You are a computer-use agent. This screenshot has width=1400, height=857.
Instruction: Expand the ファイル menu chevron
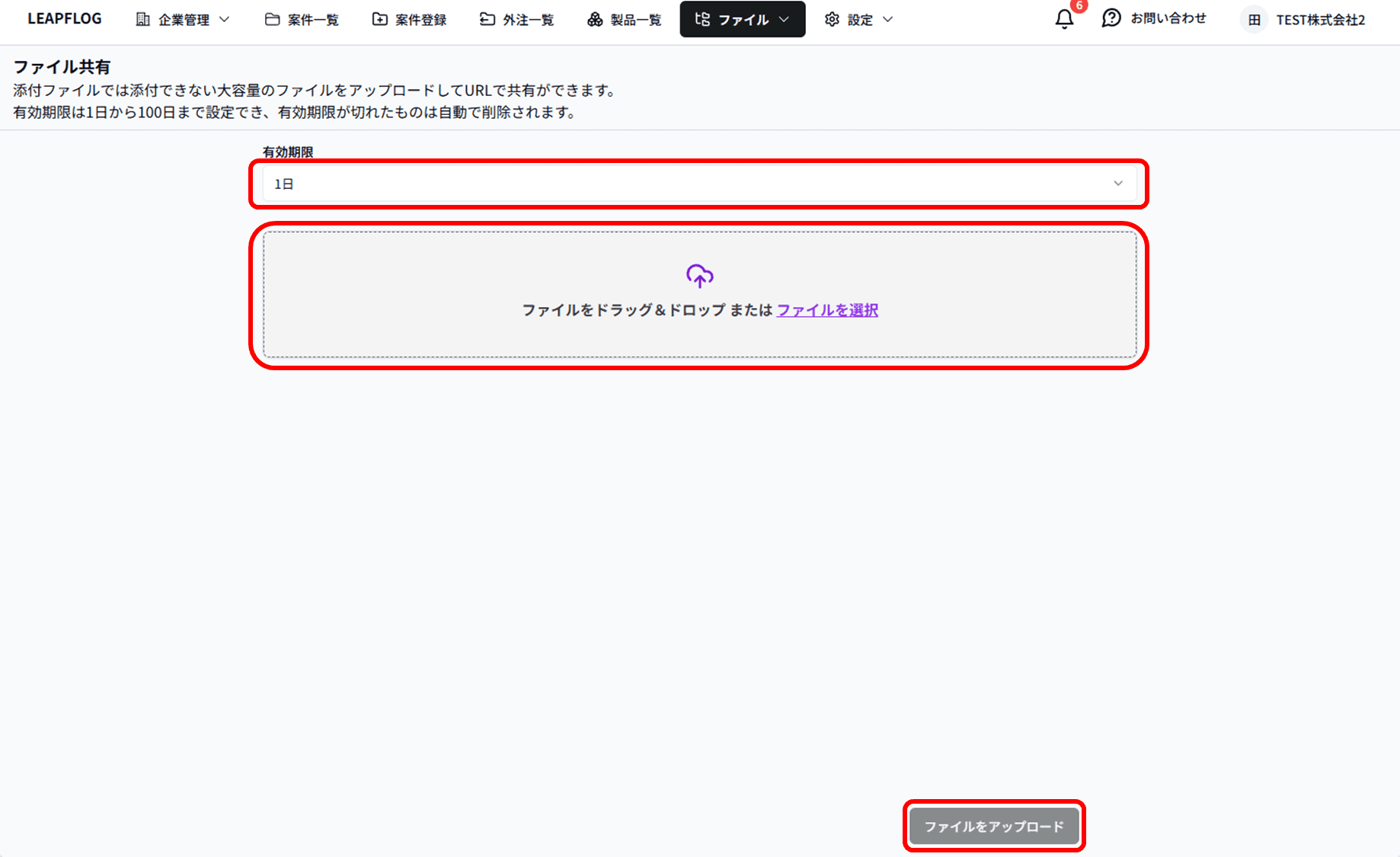785,19
